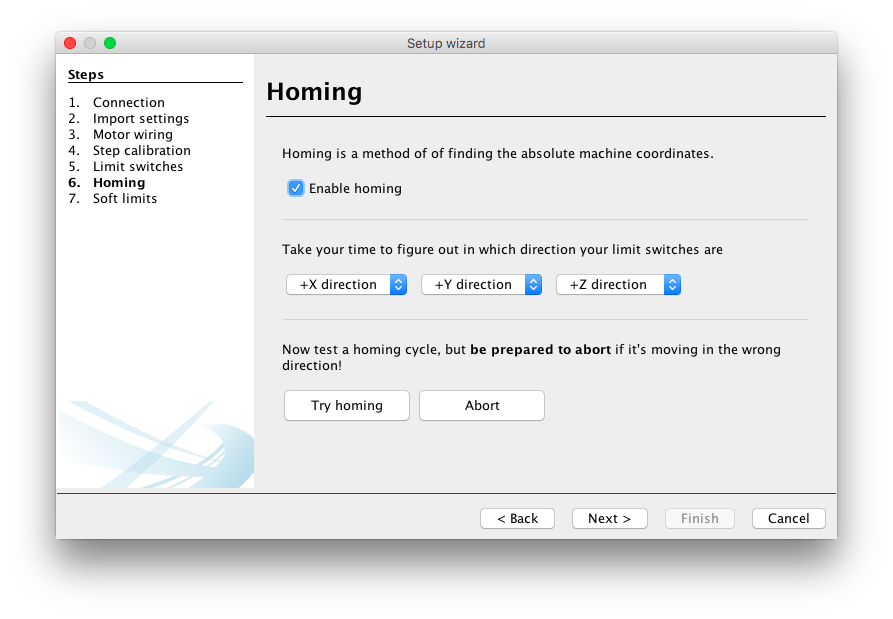Open the Motor wiring step
Viewport: 893px width, 619px height.
tap(132, 134)
